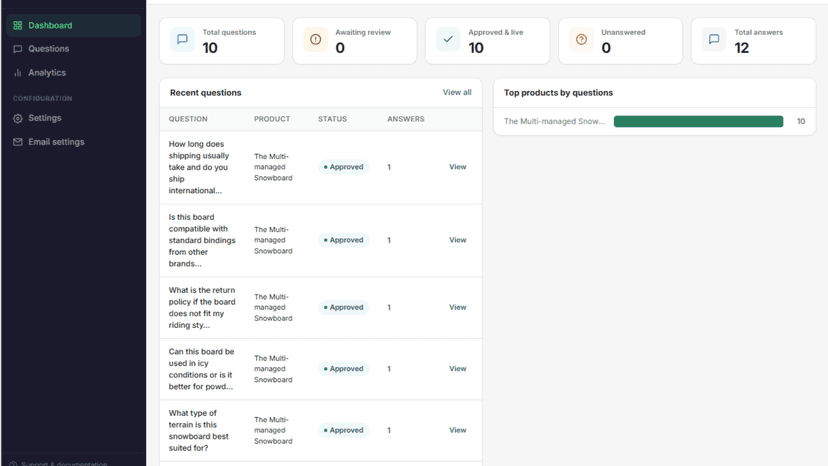Click the Multi-managed Snowboard green progress bar

(698, 122)
